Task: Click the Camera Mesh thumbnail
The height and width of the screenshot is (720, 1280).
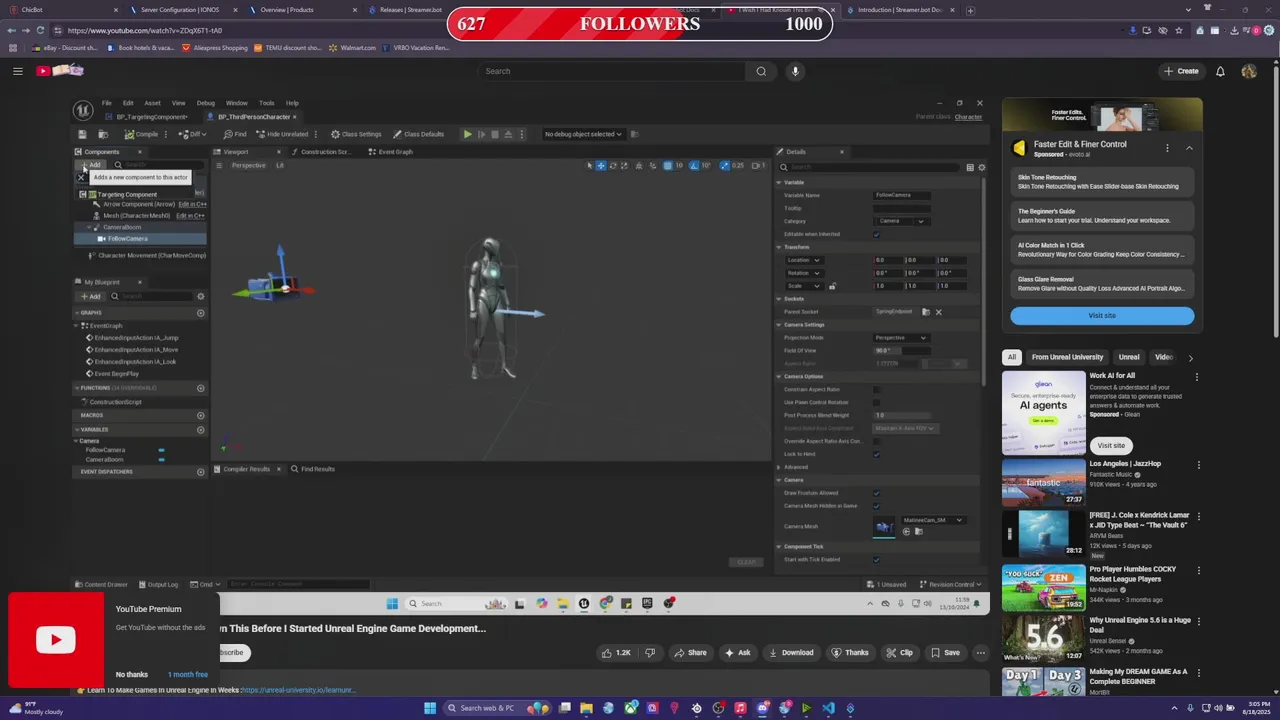Action: point(884,527)
